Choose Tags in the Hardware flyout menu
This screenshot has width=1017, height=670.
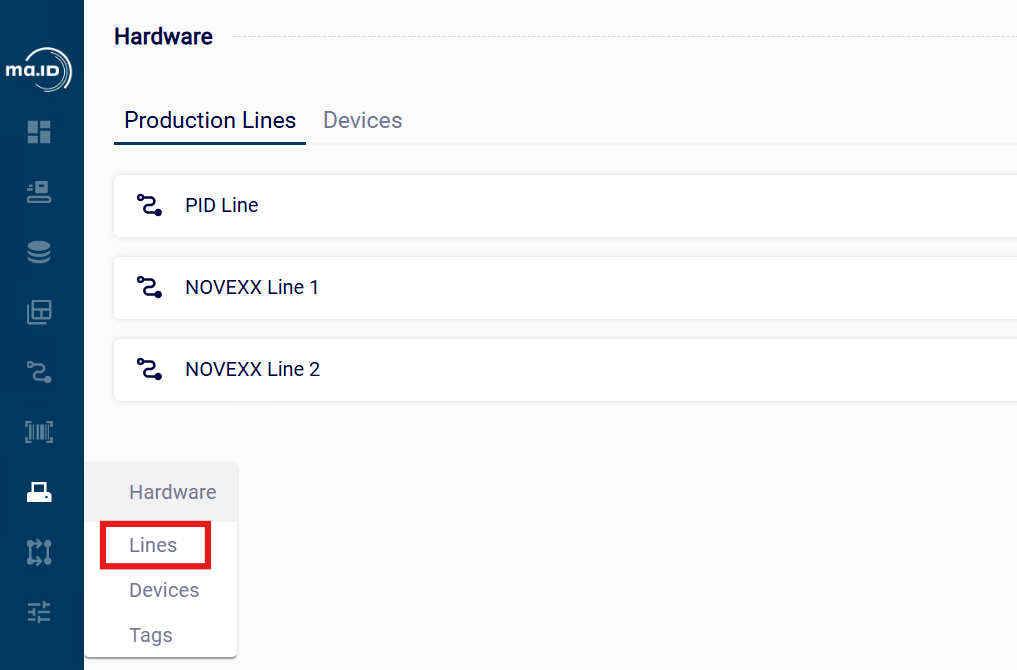[150, 635]
